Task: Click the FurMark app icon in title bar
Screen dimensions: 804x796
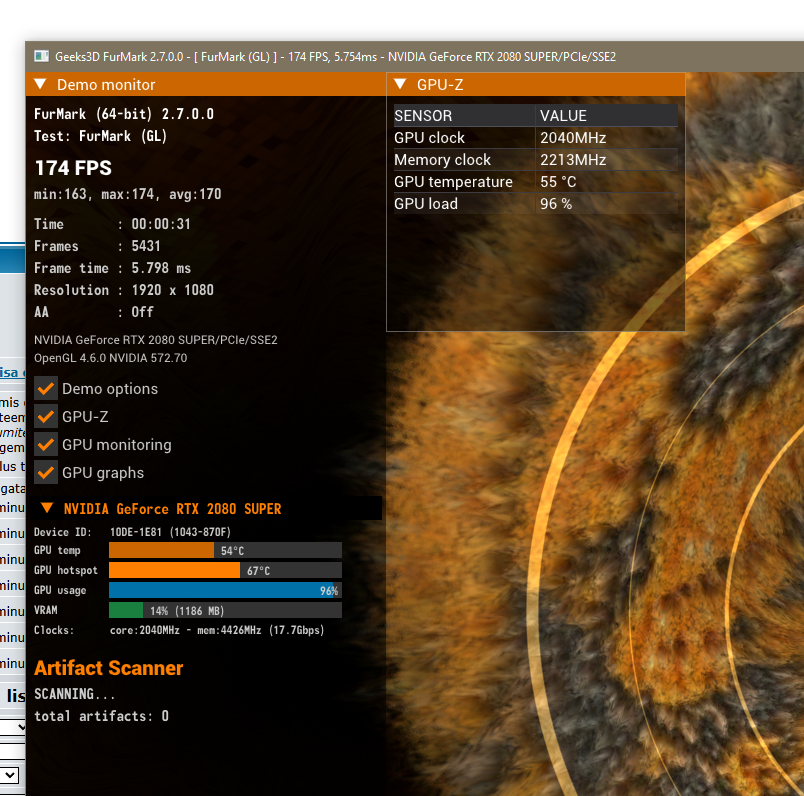Action: tap(41, 56)
